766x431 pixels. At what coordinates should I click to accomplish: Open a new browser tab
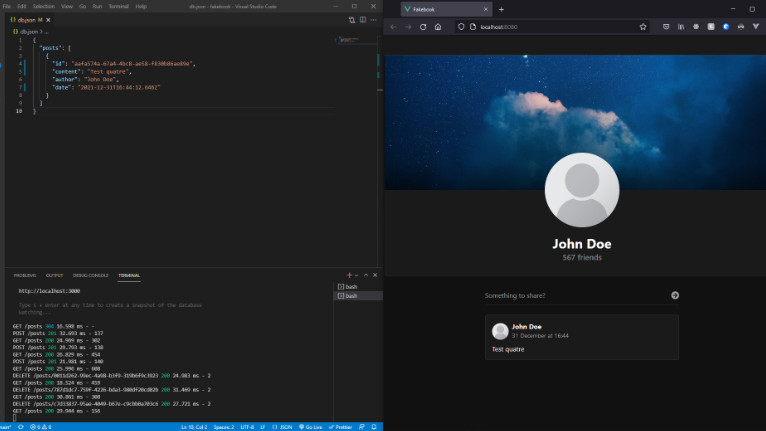click(501, 9)
